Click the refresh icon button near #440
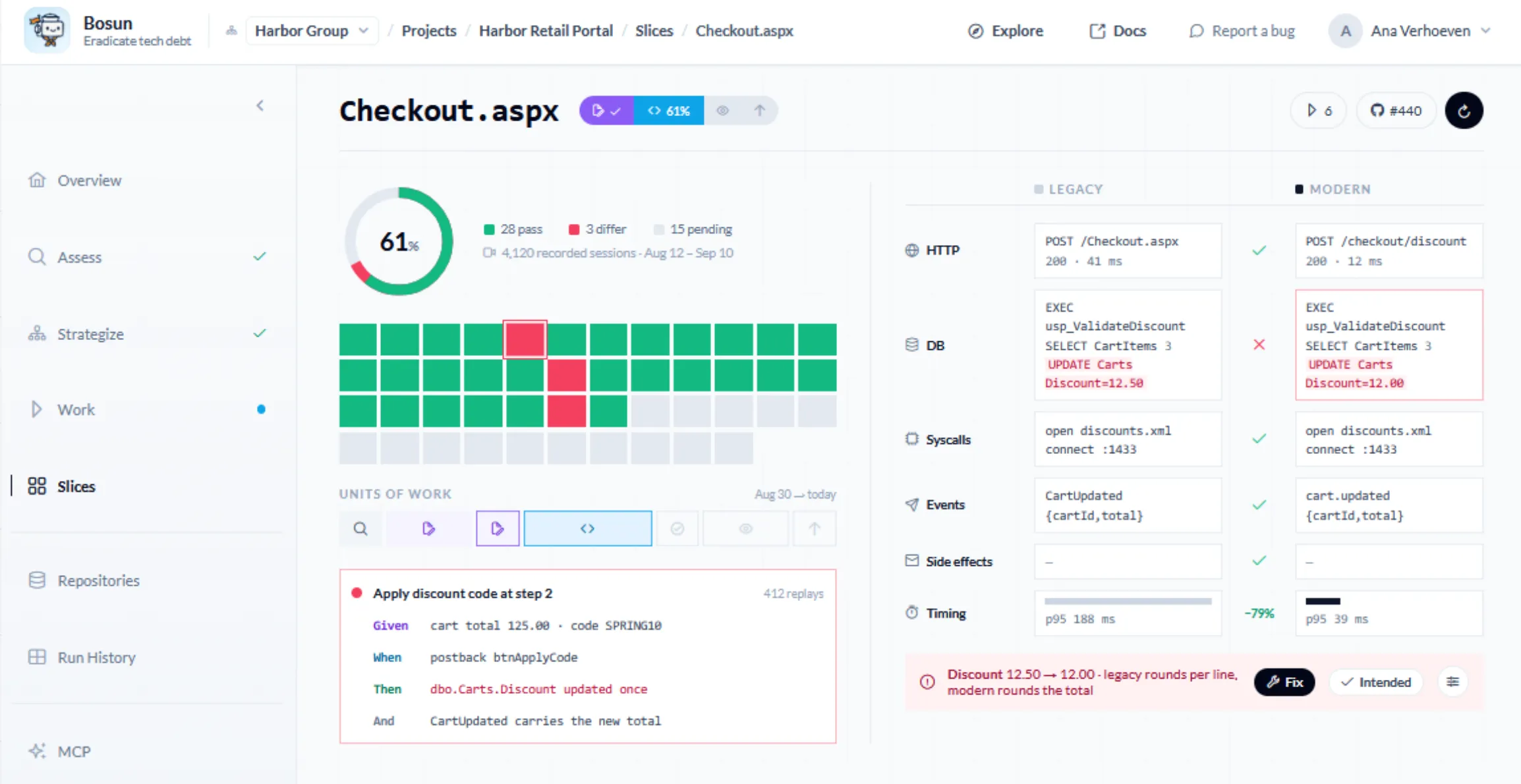 pos(1464,111)
